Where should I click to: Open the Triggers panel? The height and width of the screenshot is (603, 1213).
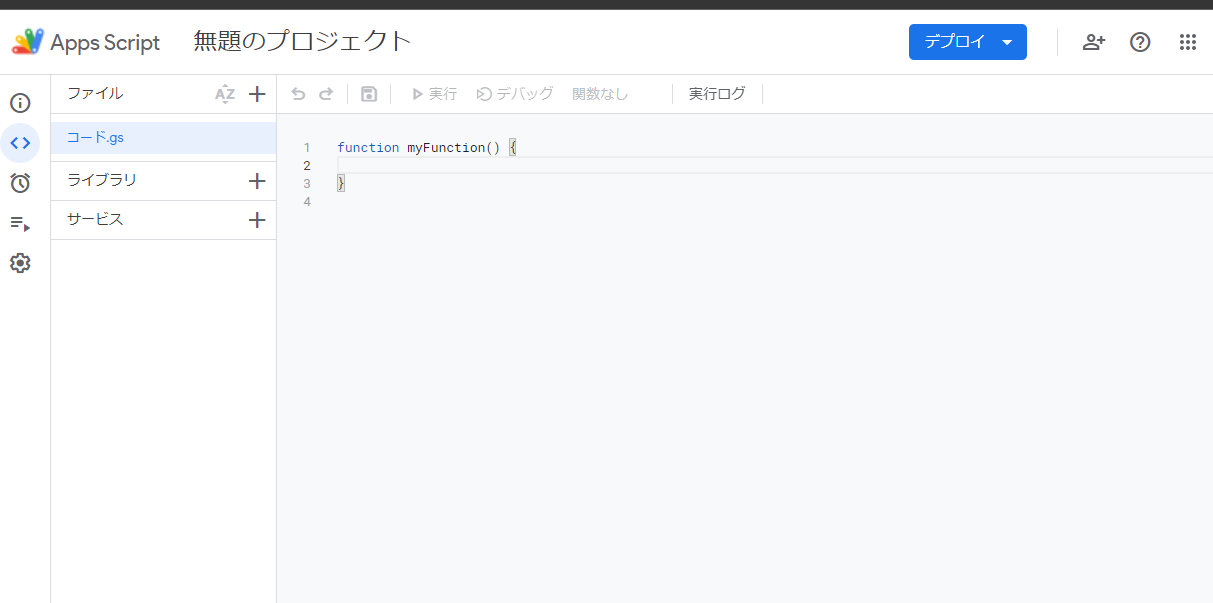[20, 183]
